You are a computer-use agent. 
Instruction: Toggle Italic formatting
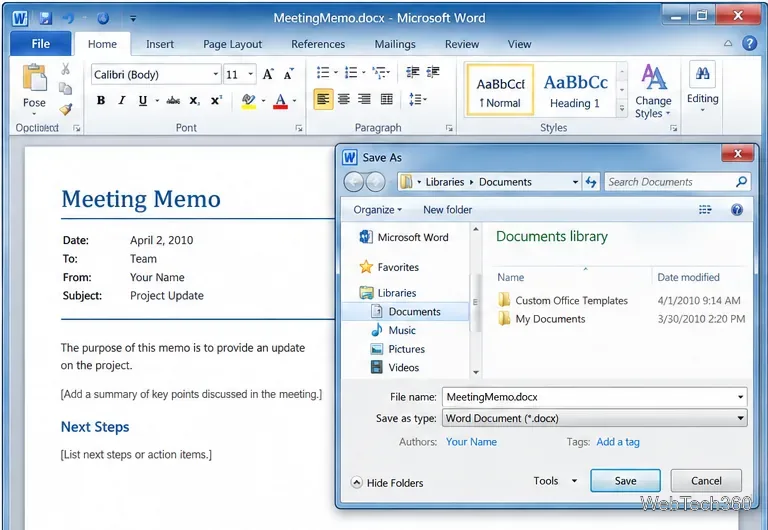point(122,100)
